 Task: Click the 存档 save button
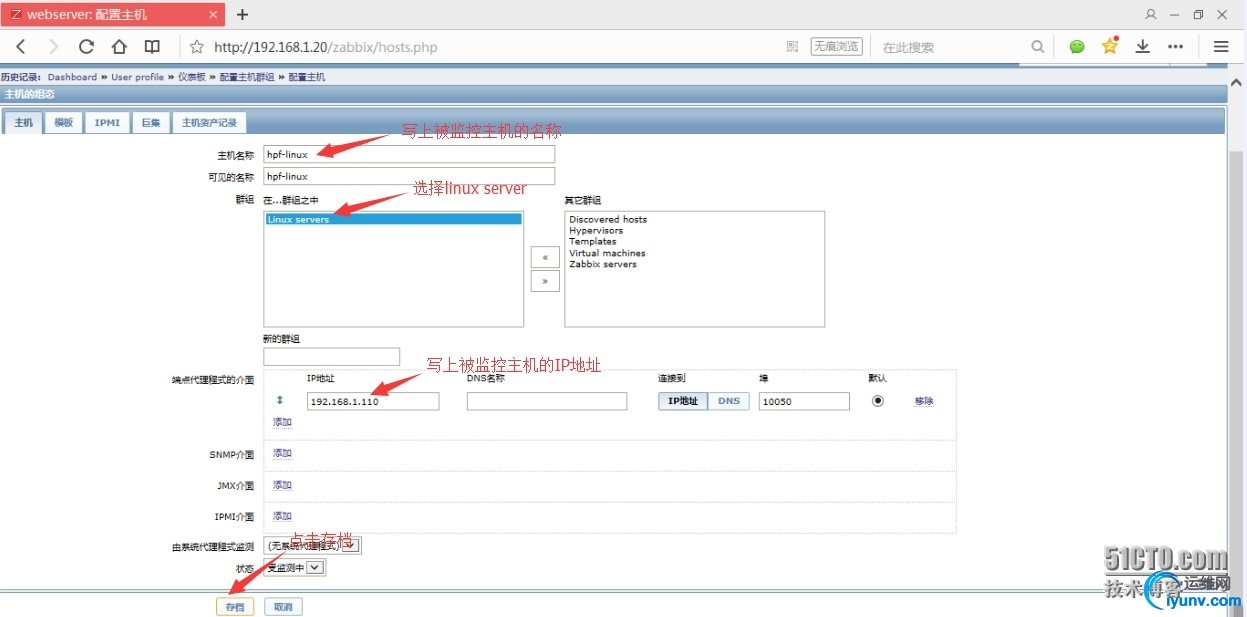235,607
